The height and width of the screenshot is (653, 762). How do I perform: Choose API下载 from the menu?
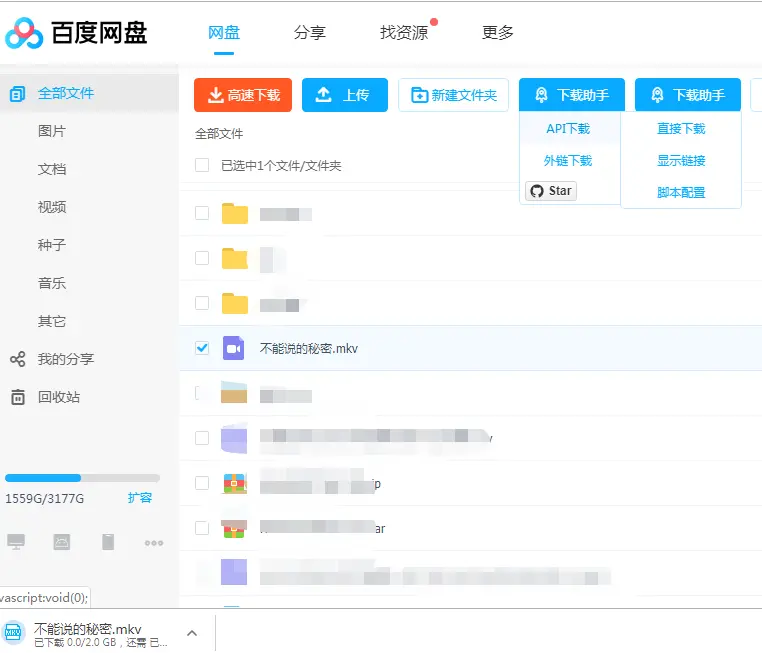tap(568, 129)
